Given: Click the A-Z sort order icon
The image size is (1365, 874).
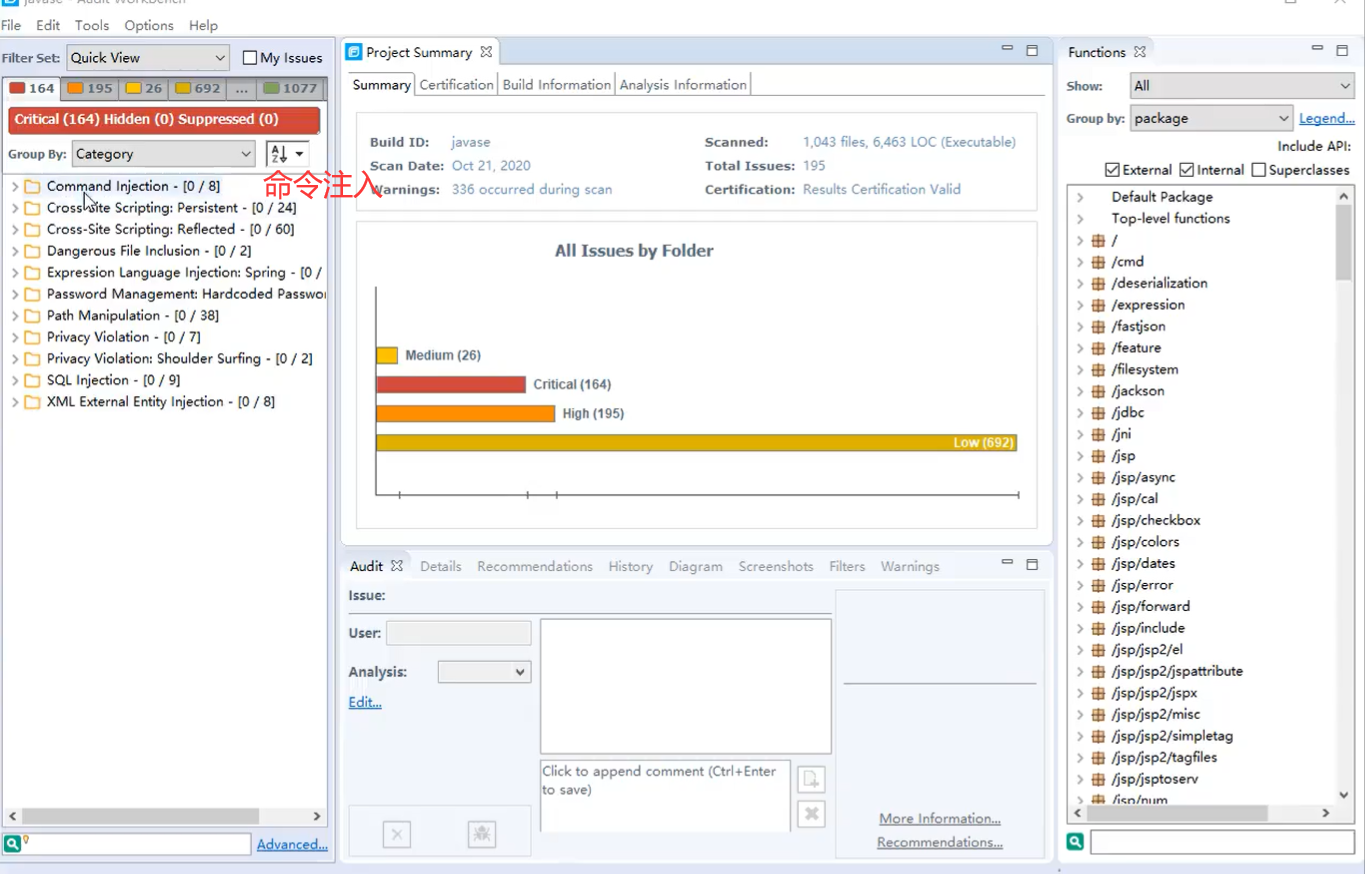Looking at the screenshot, I should (x=279, y=154).
